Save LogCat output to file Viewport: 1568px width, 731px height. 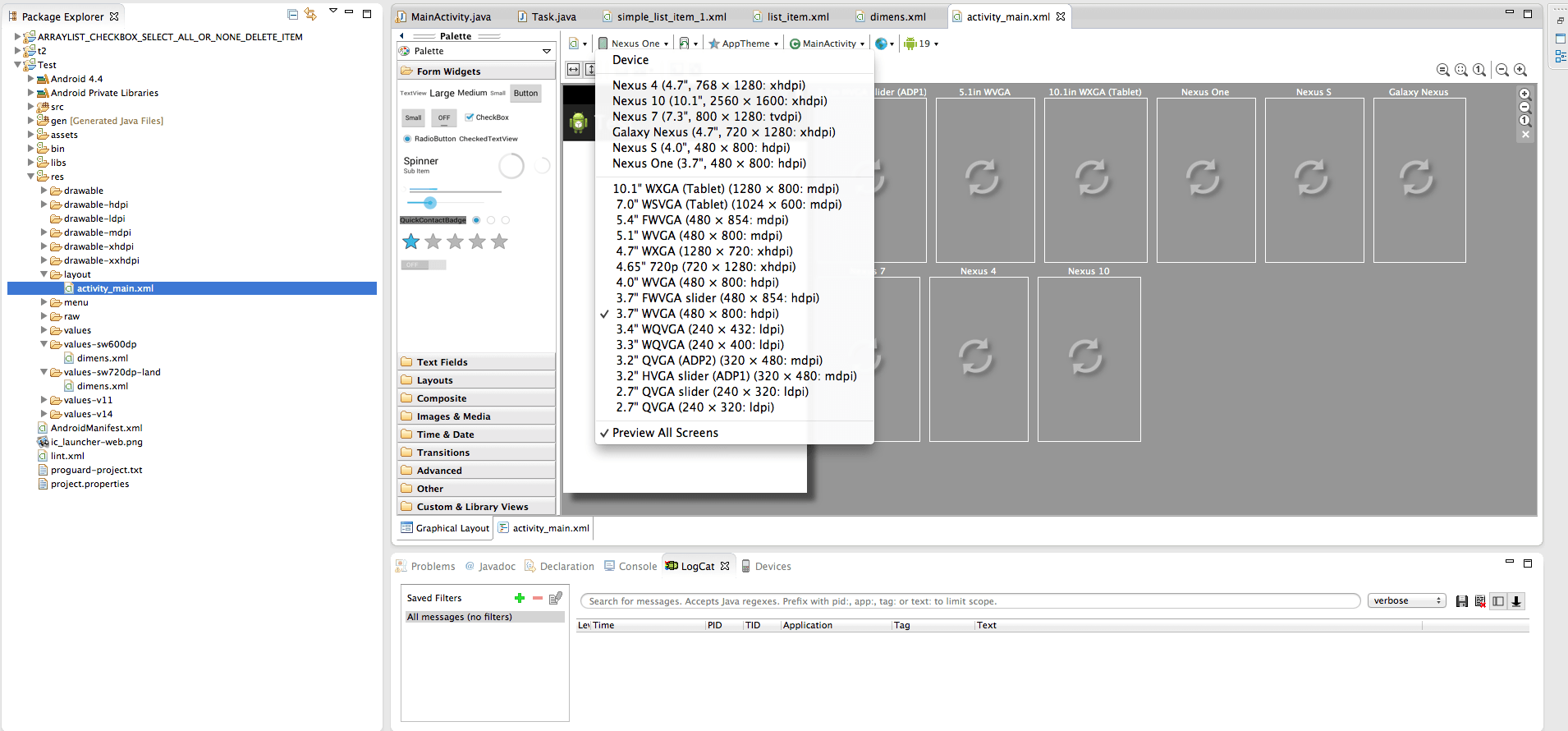(1462, 601)
